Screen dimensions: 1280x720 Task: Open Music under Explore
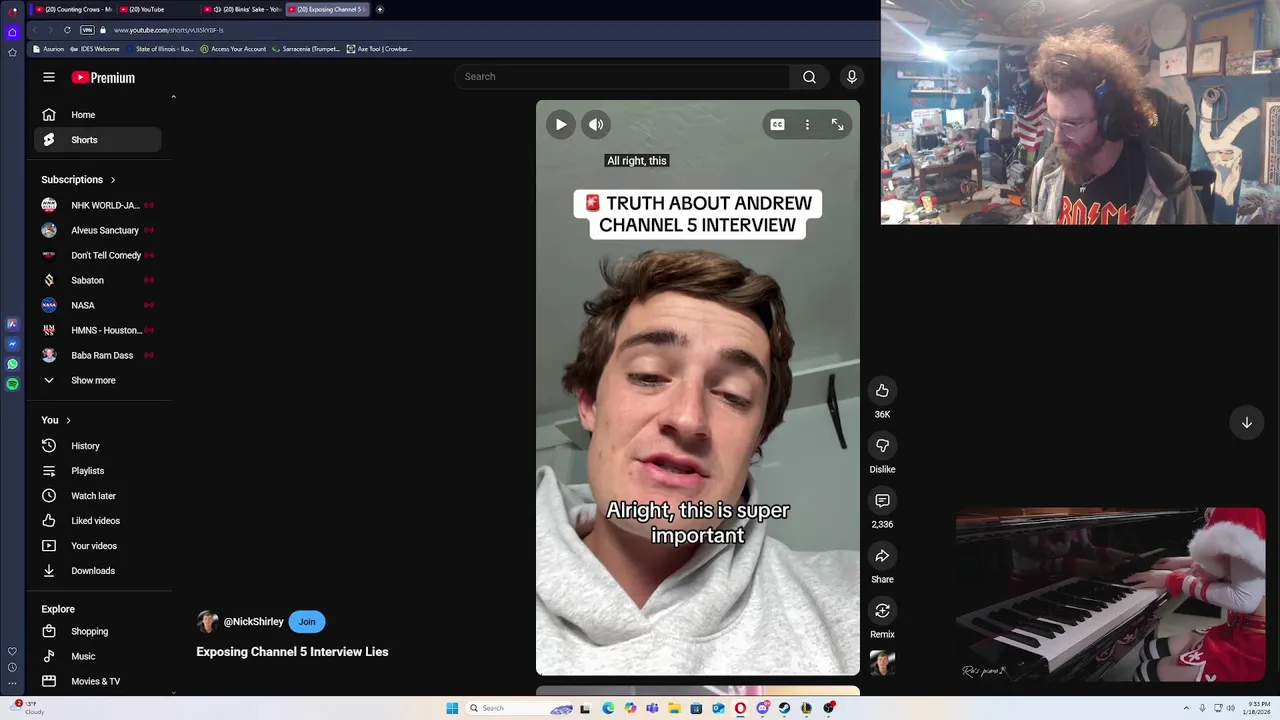coord(97,657)
